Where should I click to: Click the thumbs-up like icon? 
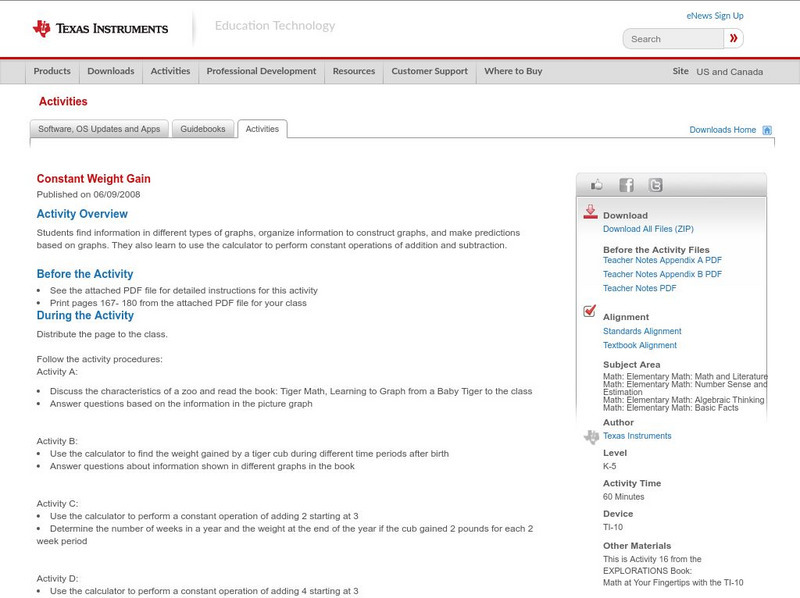point(596,185)
